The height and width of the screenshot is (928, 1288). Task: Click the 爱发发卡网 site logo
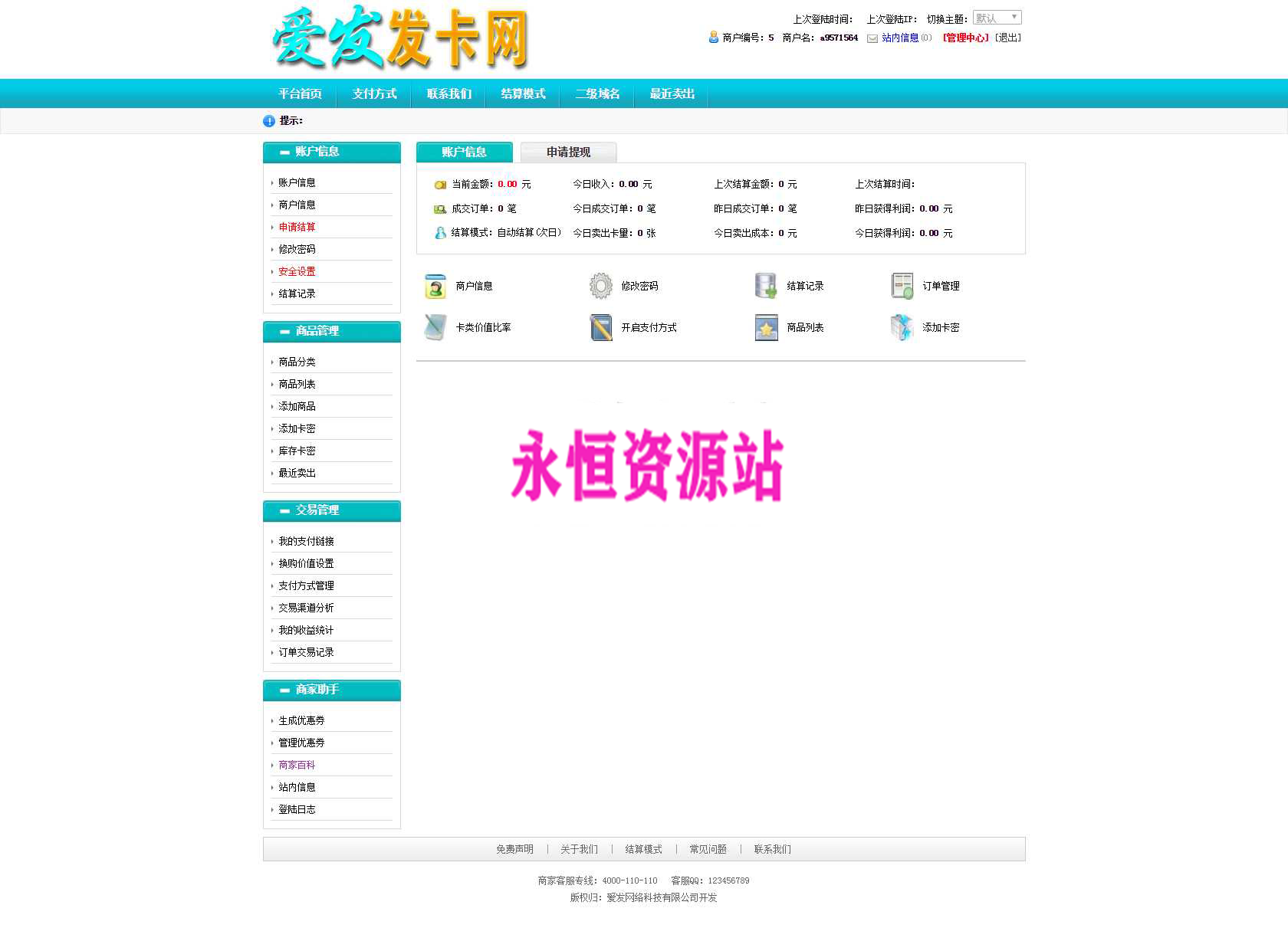(x=399, y=38)
